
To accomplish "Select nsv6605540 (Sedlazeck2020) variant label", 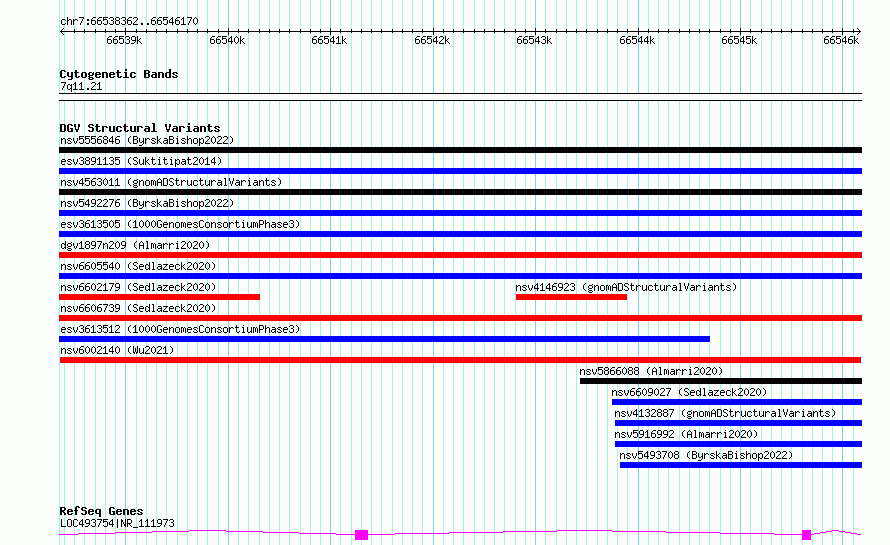I will tap(138, 266).
